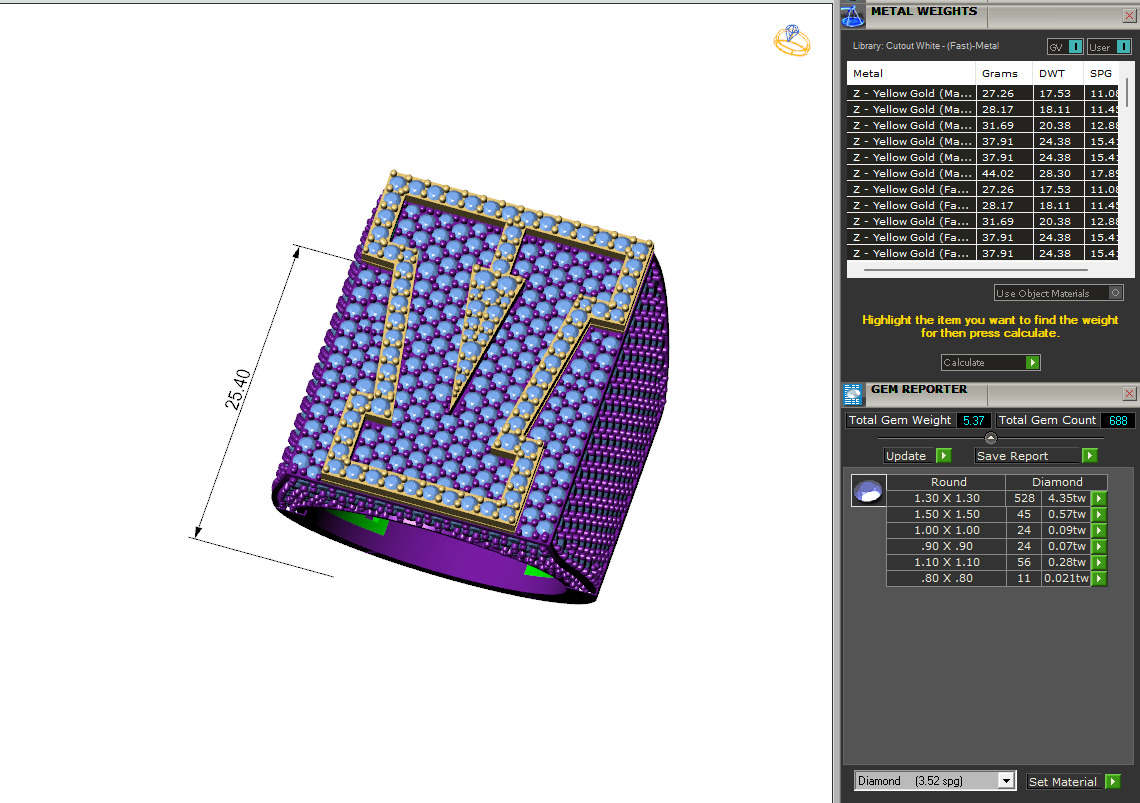
Task: Click the 0.57tw weight cell
Action: coord(1067,514)
